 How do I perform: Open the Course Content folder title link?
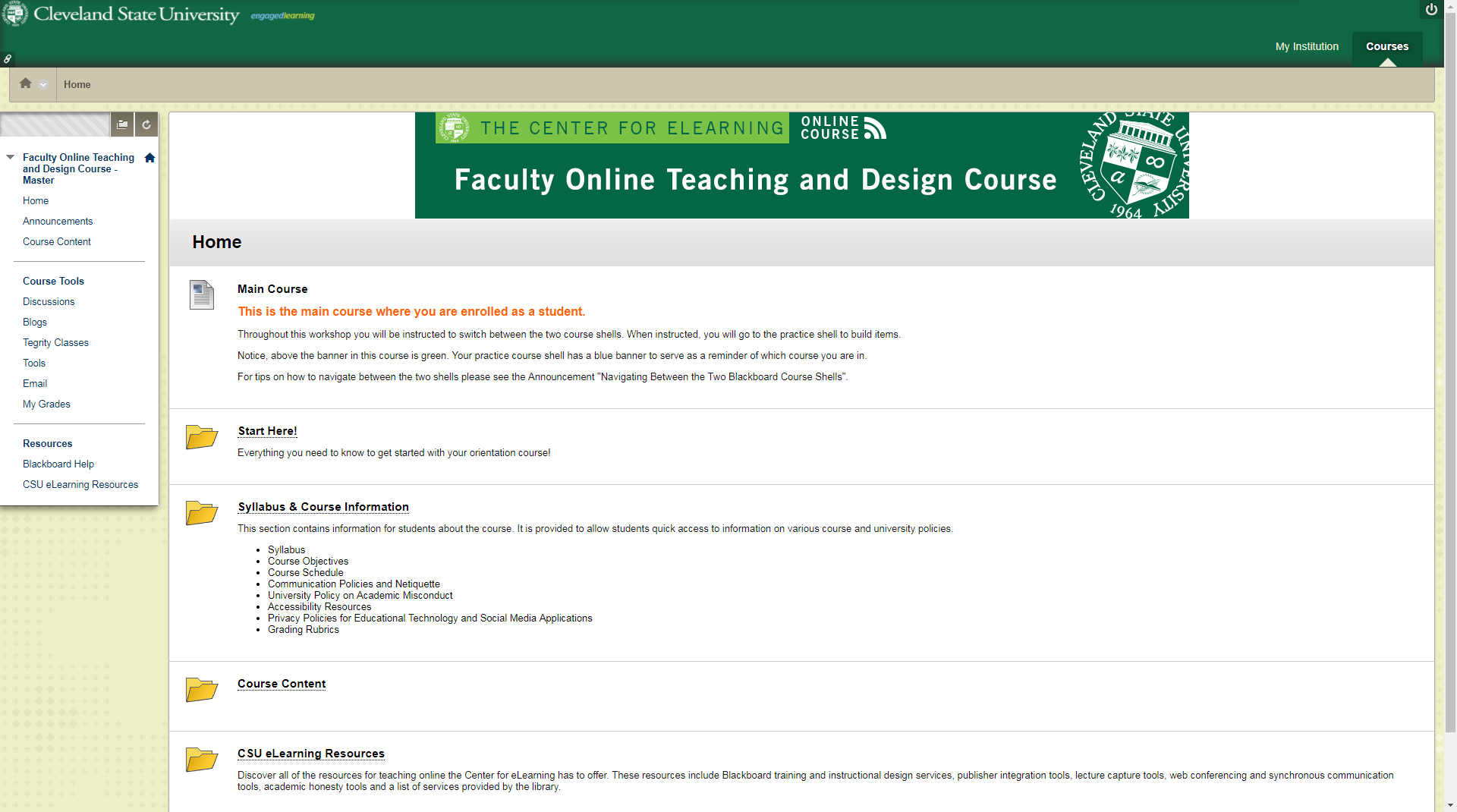282,684
